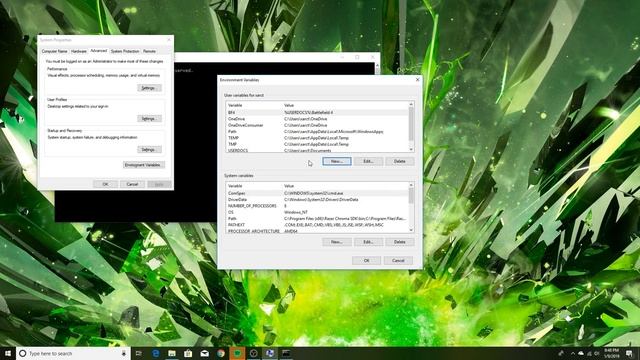Select the USERDOCS user variable row
The height and width of the screenshot is (360, 640).
click(317, 150)
